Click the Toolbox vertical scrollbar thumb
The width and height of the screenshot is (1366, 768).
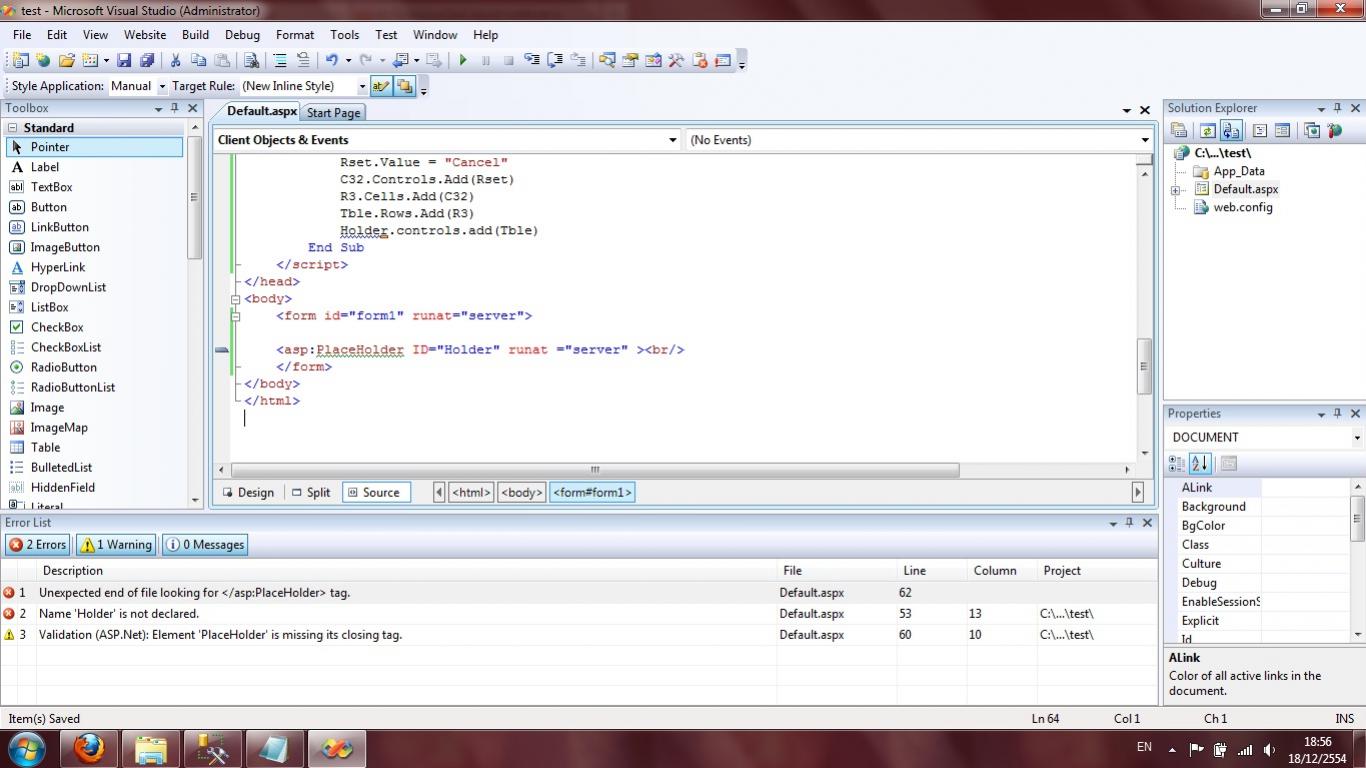pyautogui.click(x=194, y=197)
